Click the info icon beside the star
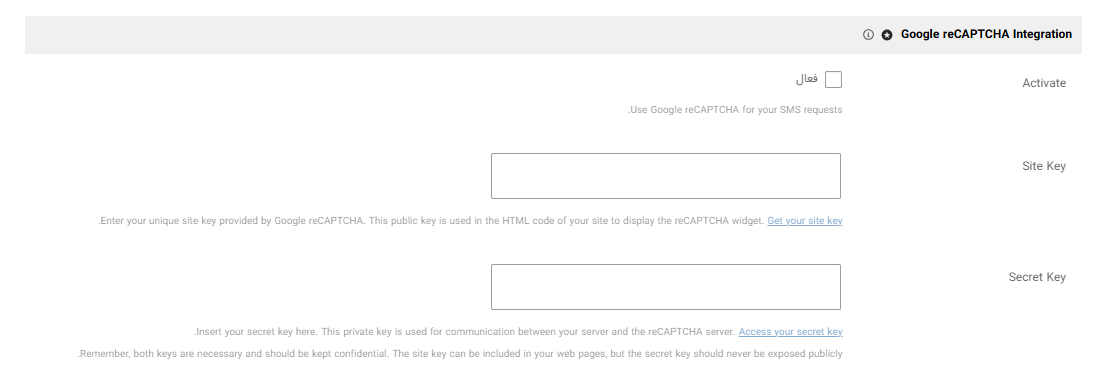This screenshot has width=1103, height=392. coord(868,34)
